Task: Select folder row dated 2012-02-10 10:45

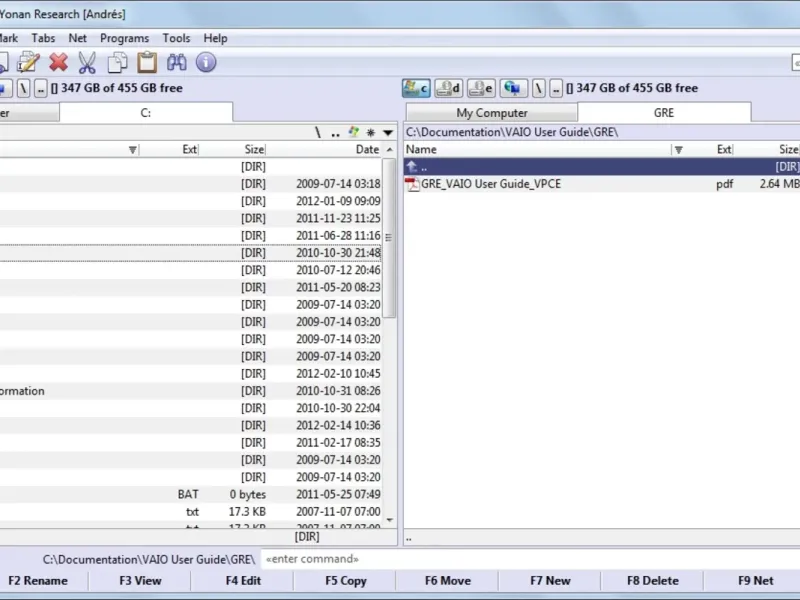Action: click(190, 374)
